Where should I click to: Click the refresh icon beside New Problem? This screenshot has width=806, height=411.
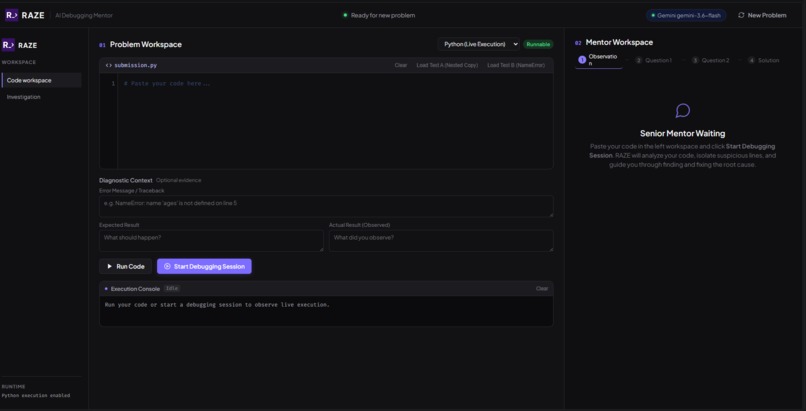point(741,15)
